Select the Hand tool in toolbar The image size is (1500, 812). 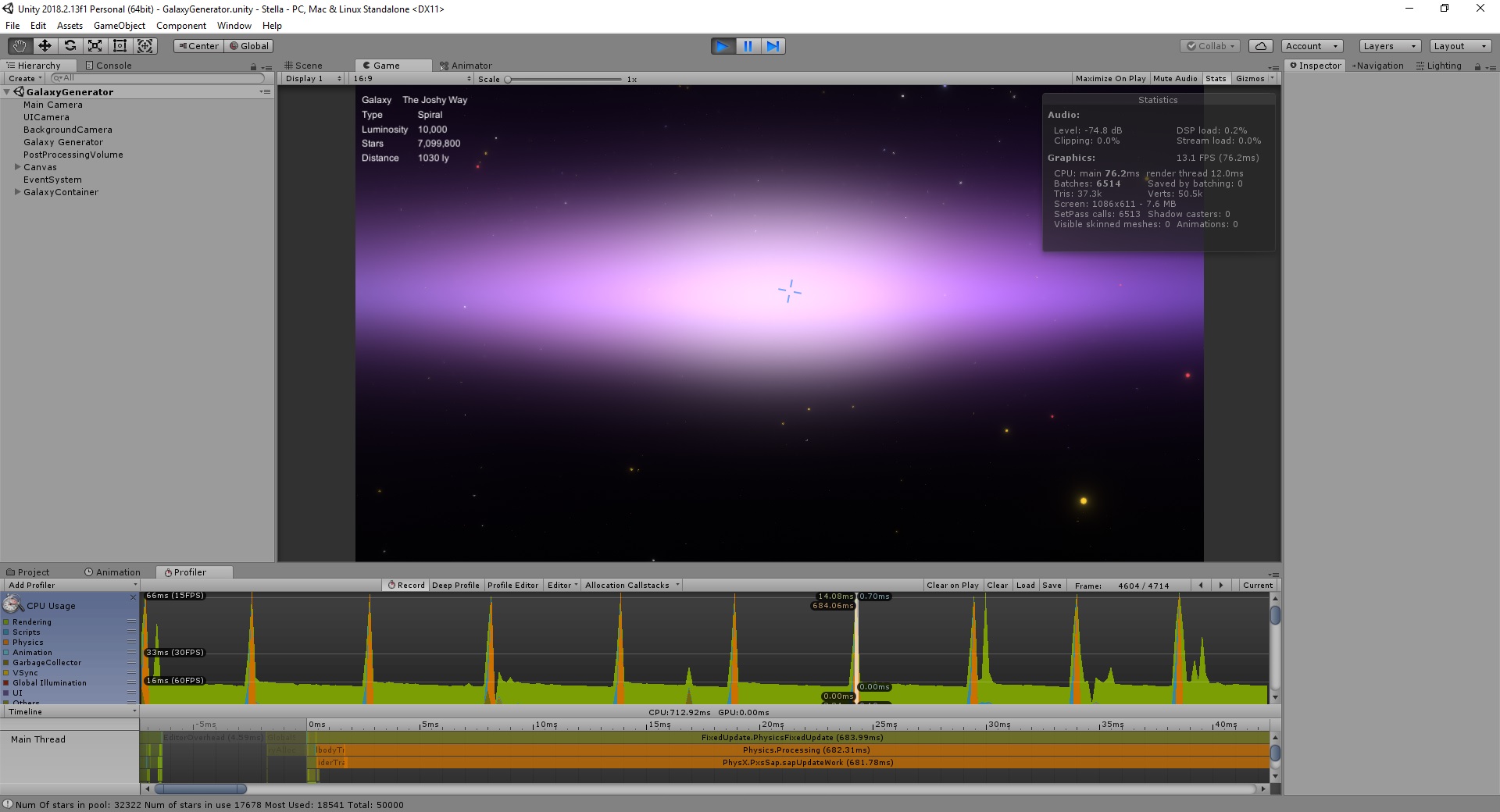tap(20, 46)
